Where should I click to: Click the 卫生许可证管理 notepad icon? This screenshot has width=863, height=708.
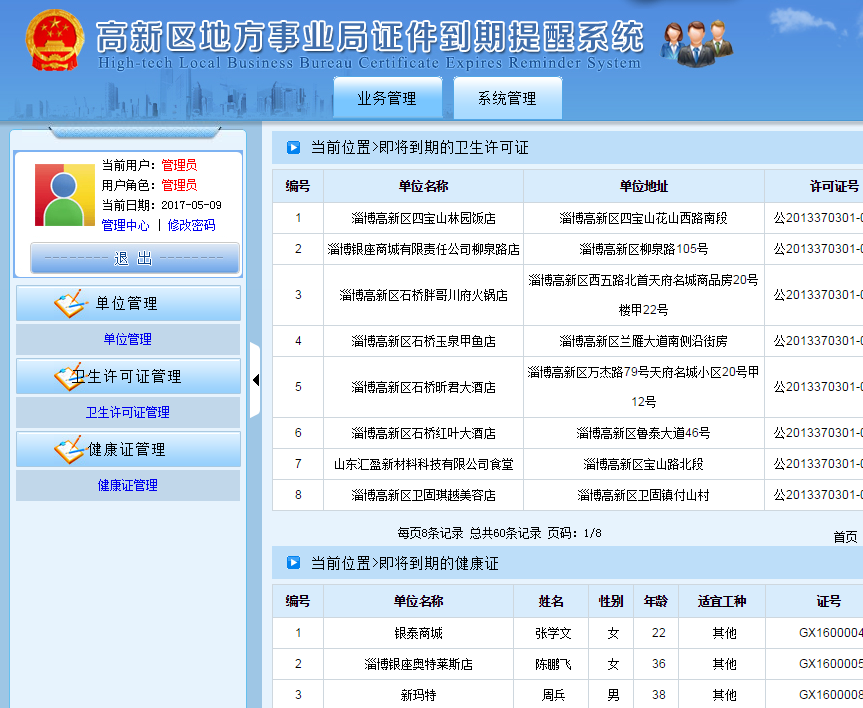click(69, 377)
